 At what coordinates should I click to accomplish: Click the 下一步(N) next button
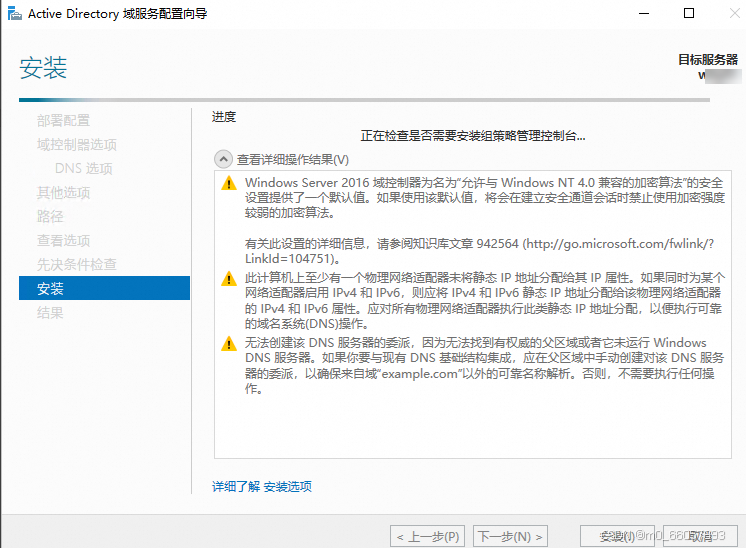[x=510, y=537]
